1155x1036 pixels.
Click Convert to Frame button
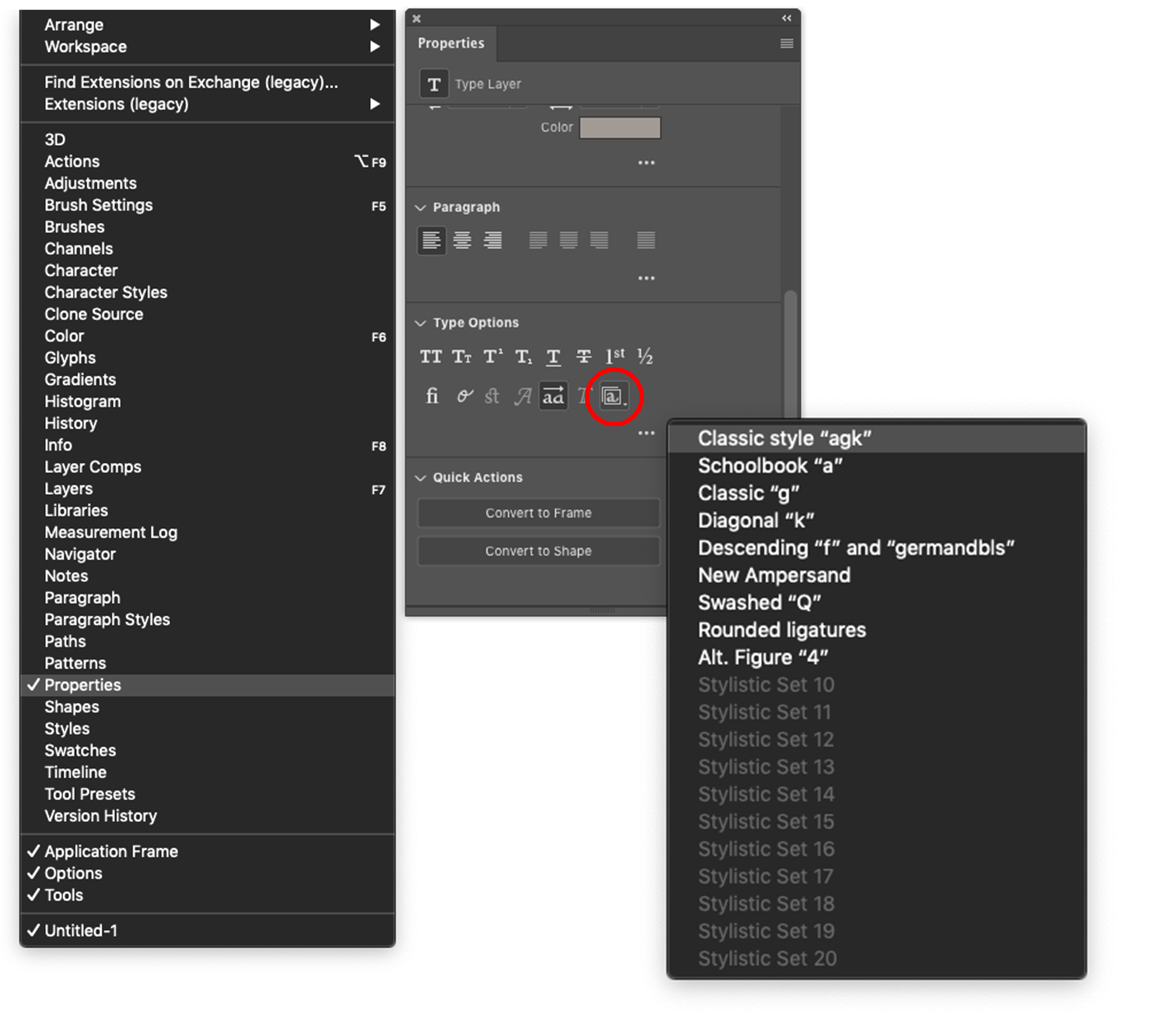click(538, 513)
